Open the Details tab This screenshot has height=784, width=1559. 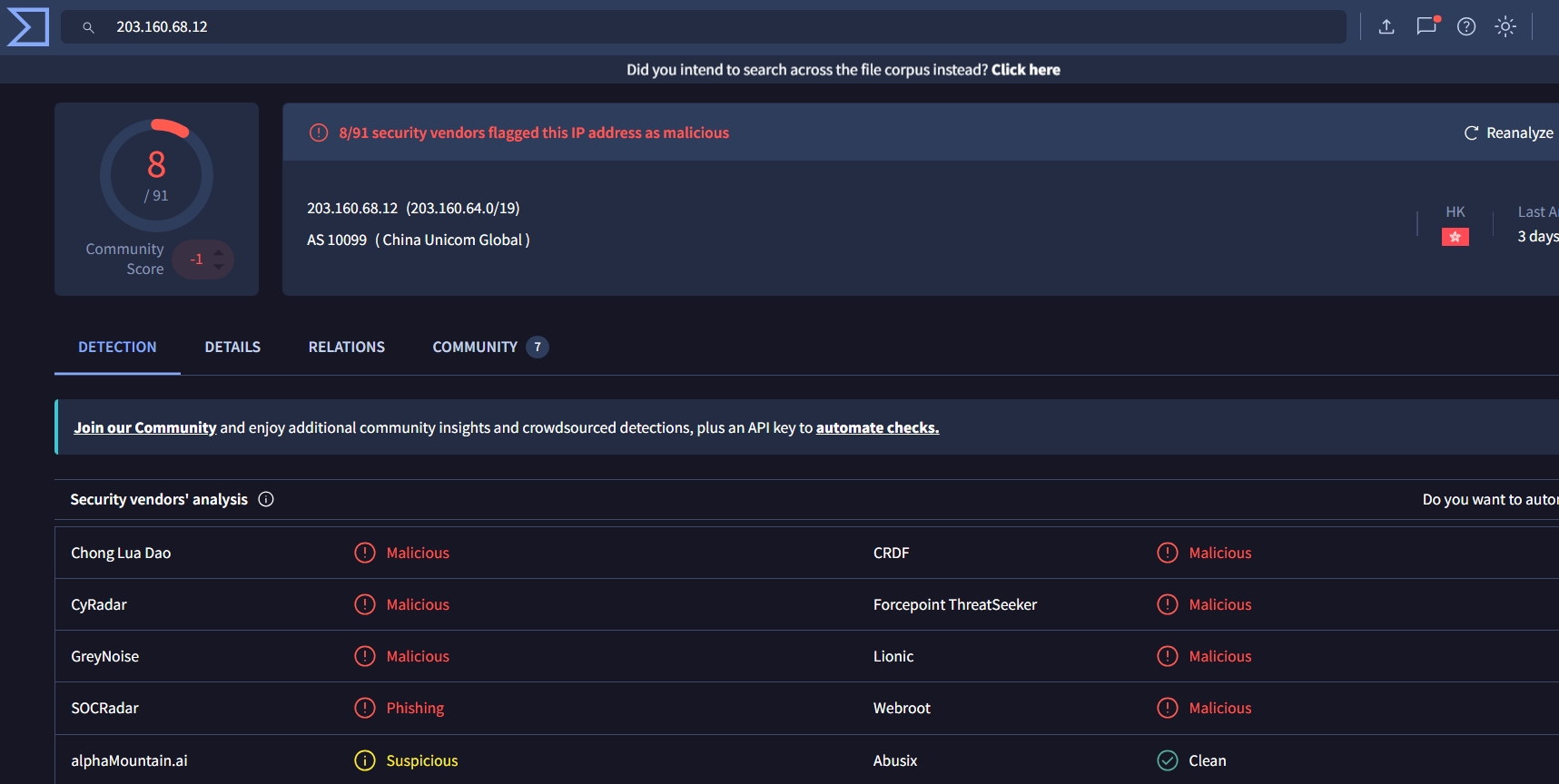click(x=232, y=347)
